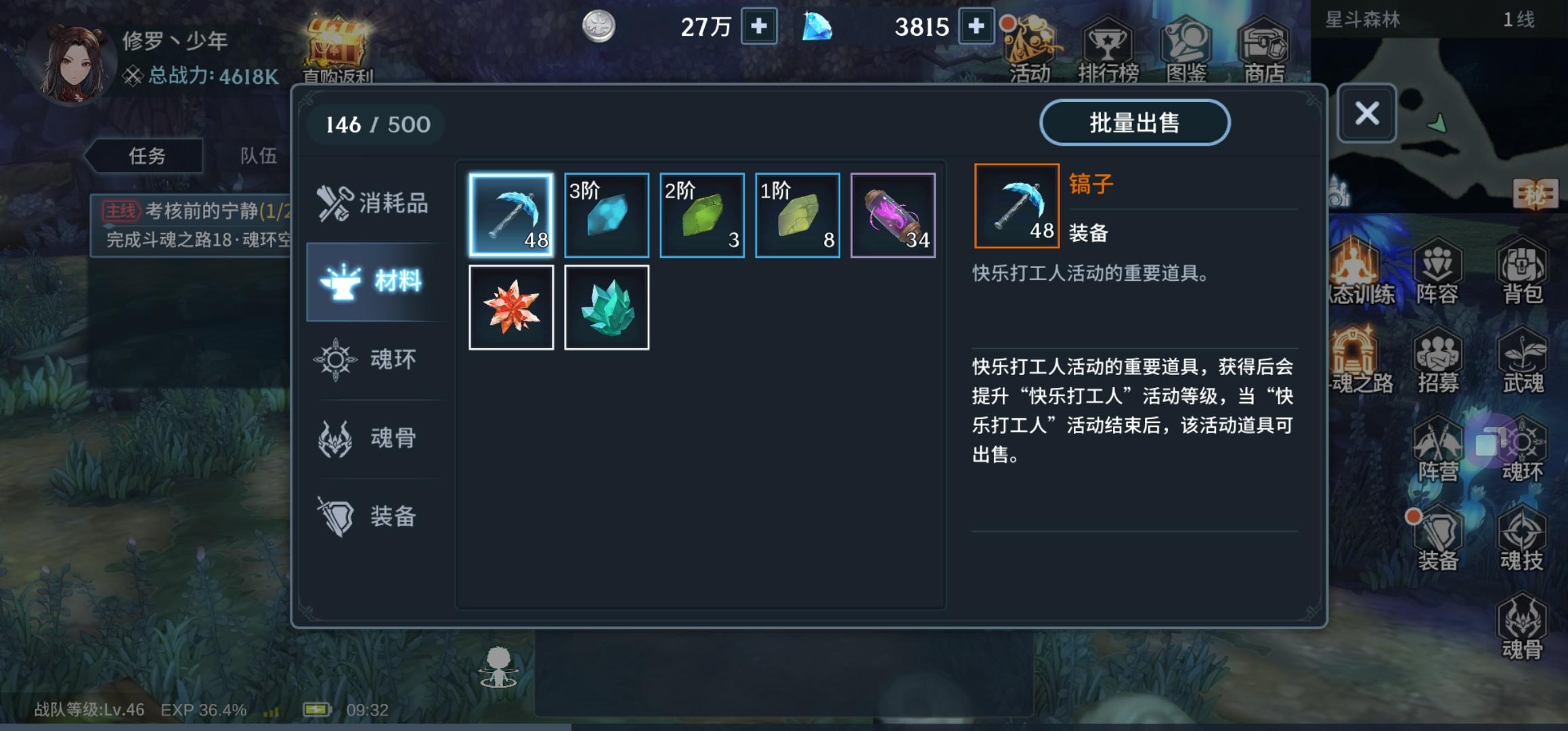This screenshot has width=1568, height=731.
Task: Select the 2阶 green stone item
Action: point(702,215)
